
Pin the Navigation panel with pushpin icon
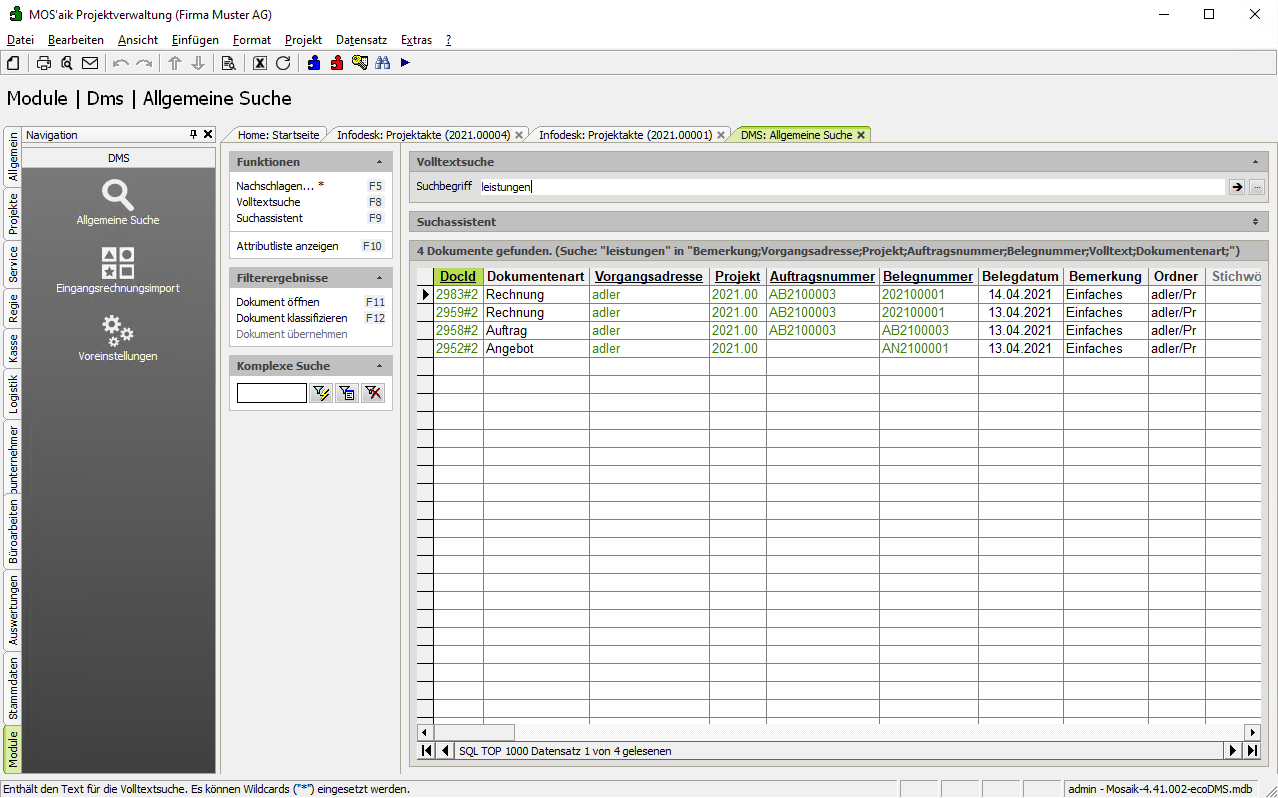(x=194, y=134)
